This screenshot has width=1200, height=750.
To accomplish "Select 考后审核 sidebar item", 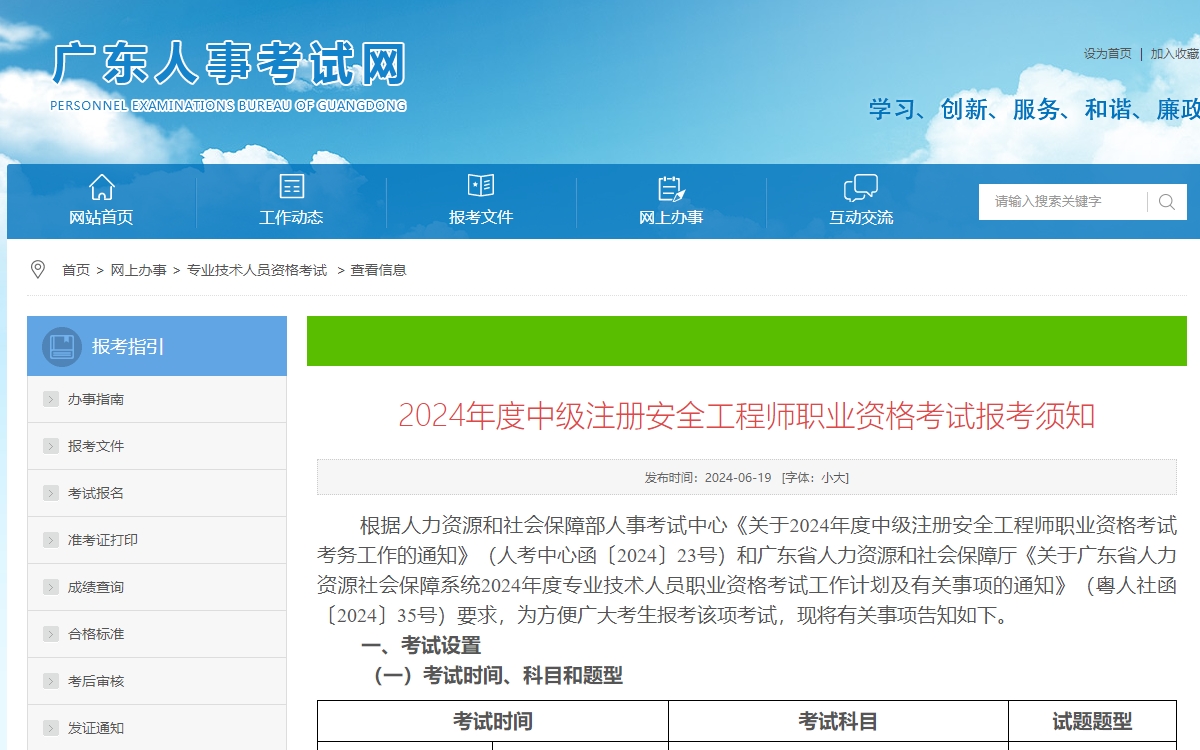I will pyautogui.click(x=96, y=681).
